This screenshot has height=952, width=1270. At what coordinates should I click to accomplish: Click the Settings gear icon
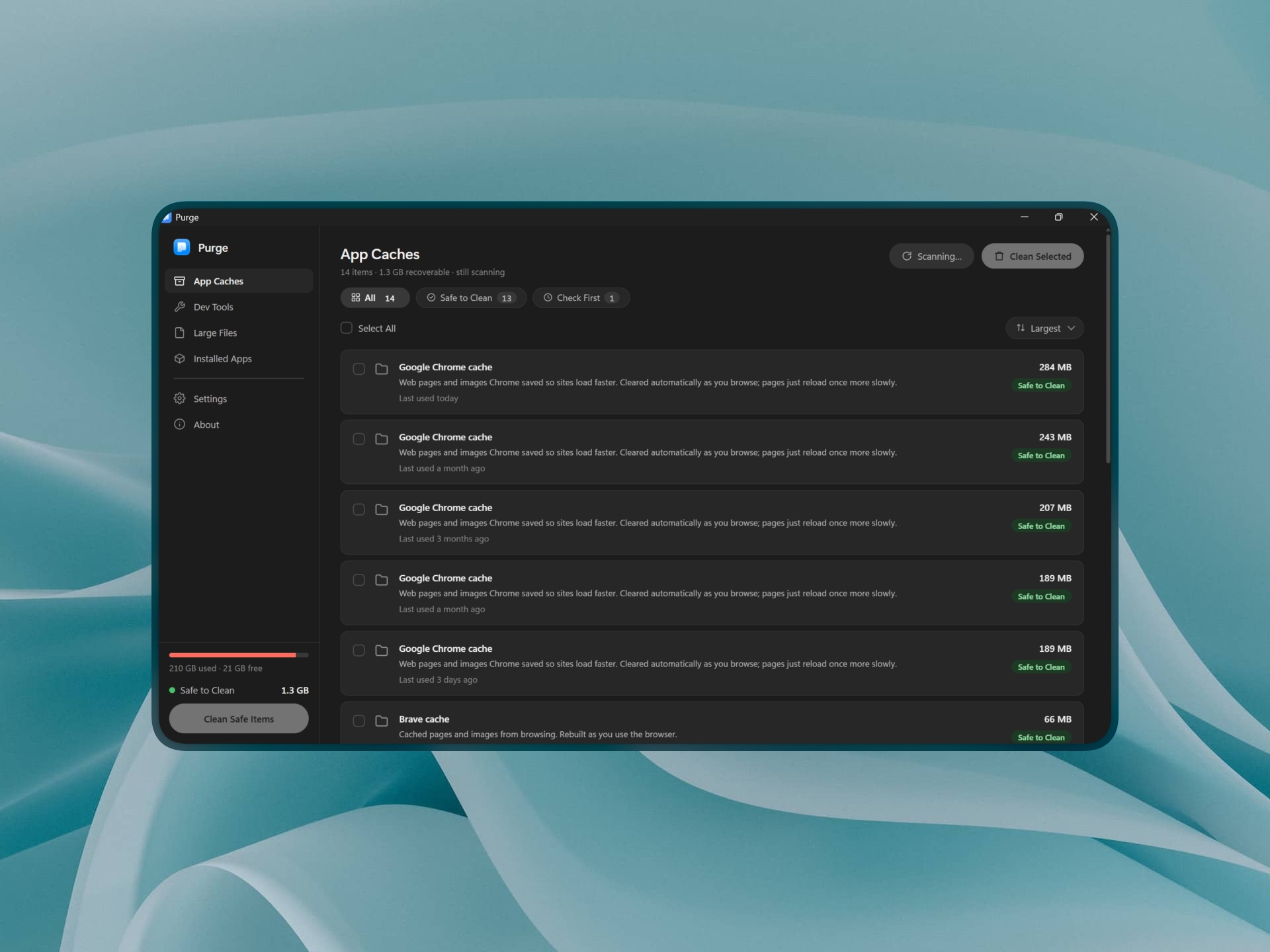tap(179, 399)
